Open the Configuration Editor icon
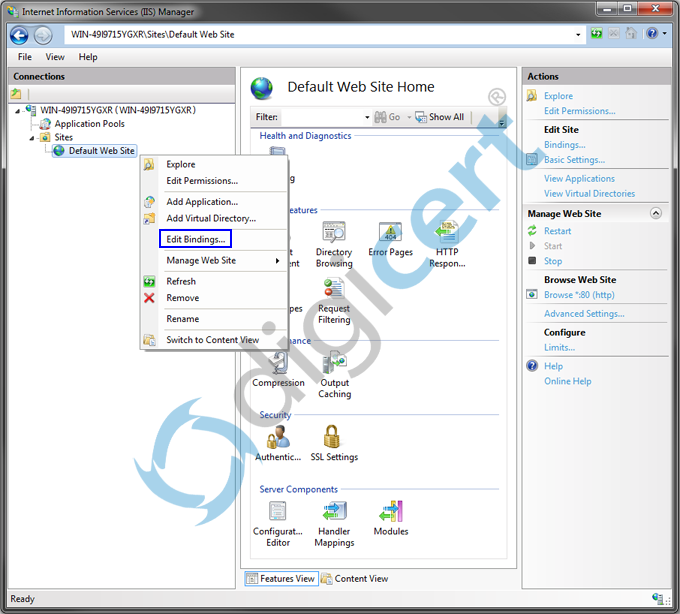Viewport: 680px width, 614px height. tap(278, 511)
